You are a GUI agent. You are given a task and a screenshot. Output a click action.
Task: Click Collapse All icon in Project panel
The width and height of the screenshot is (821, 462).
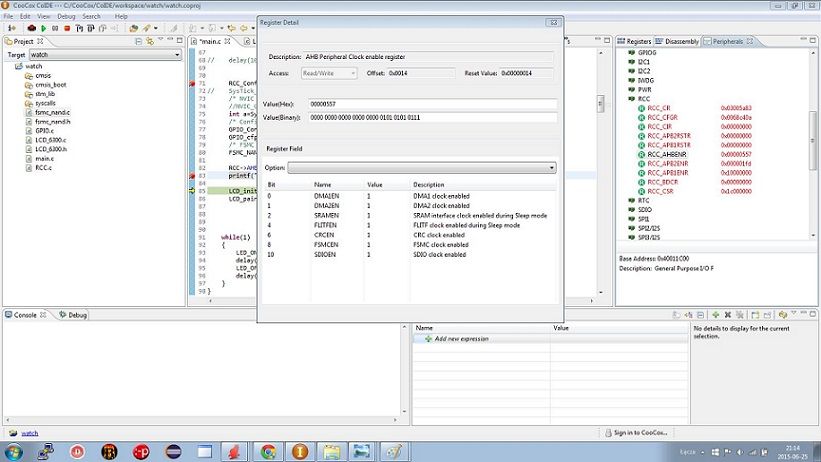tap(138, 41)
